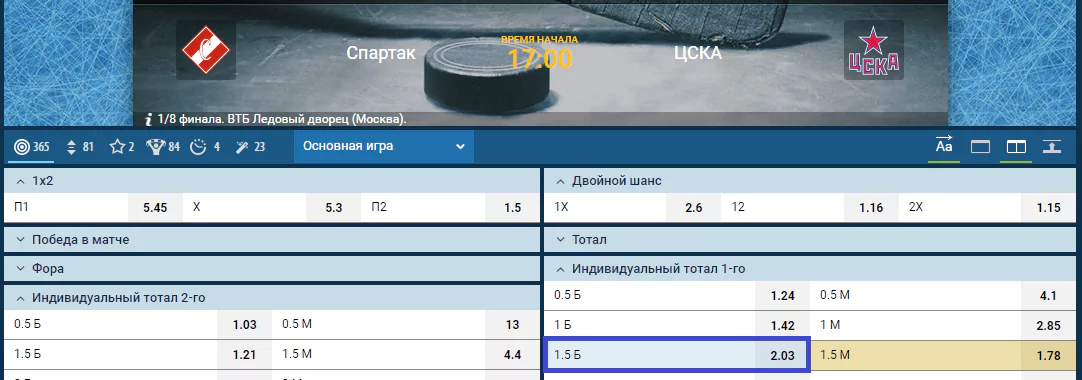Click the collapse-to-top arrow icon
This screenshot has width=1082, height=380.
1052,147
